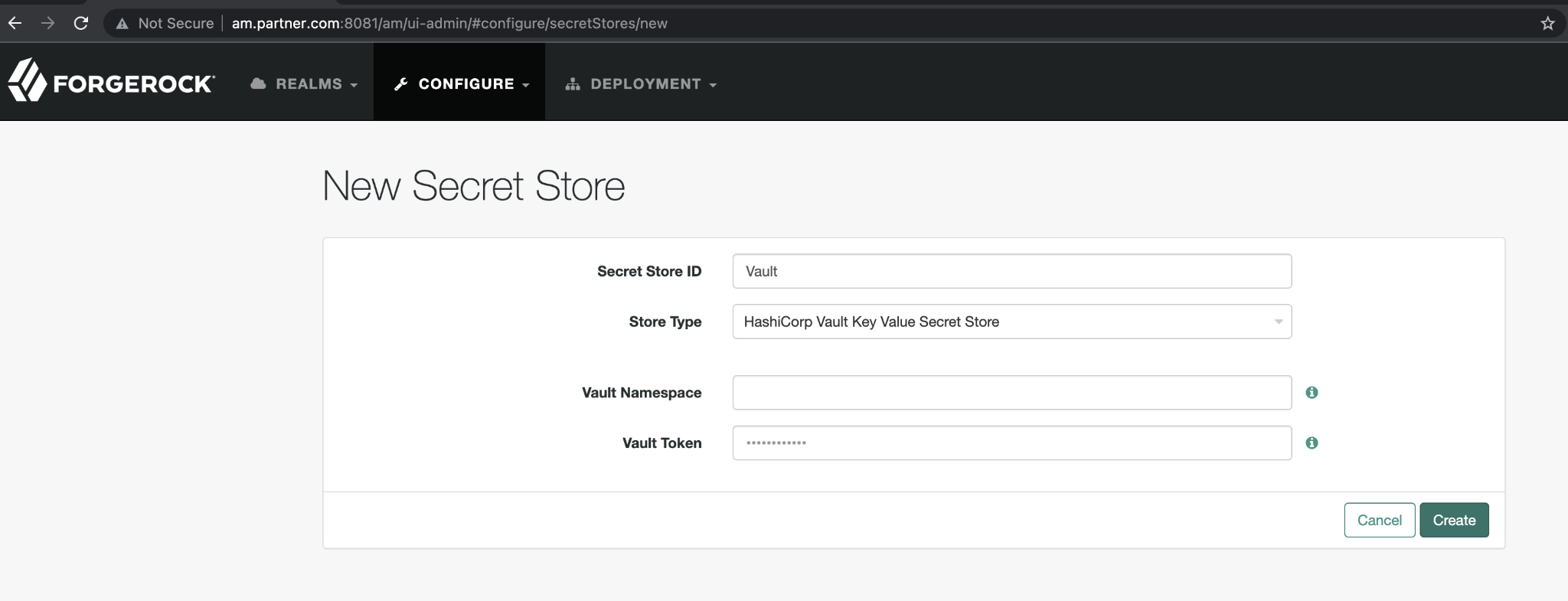Open the Deployment menu
The height and width of the screenshot is (601, 1568).
(642, 83)
